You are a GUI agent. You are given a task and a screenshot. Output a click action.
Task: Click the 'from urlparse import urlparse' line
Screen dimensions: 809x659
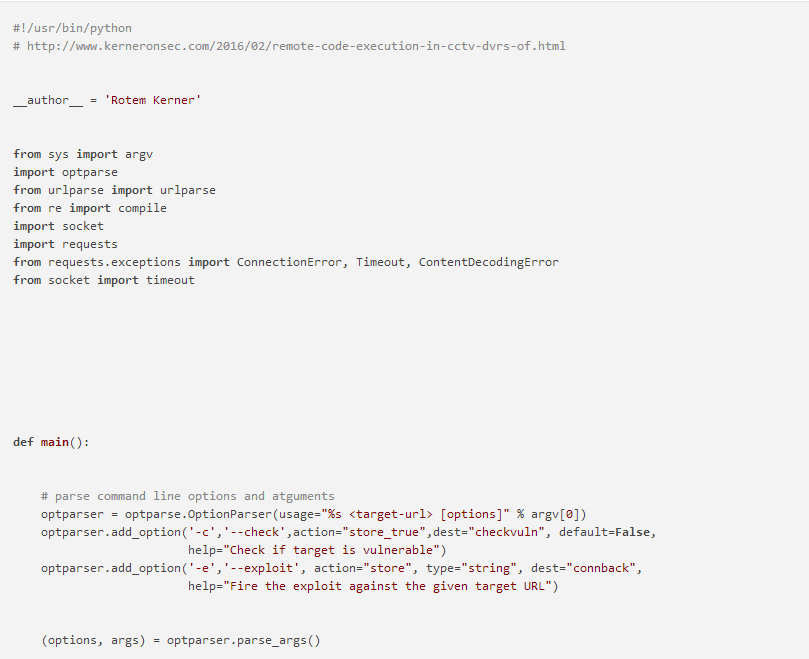coord(114,190)
